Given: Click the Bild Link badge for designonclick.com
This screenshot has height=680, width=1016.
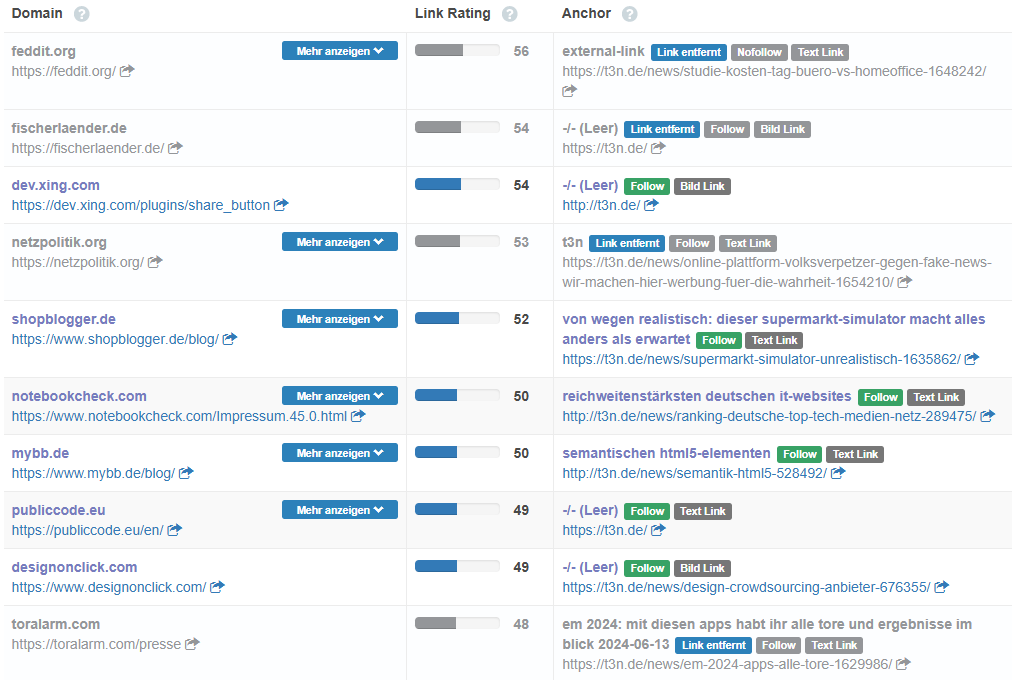Looking at the screenshot, I should coord(702,569).
